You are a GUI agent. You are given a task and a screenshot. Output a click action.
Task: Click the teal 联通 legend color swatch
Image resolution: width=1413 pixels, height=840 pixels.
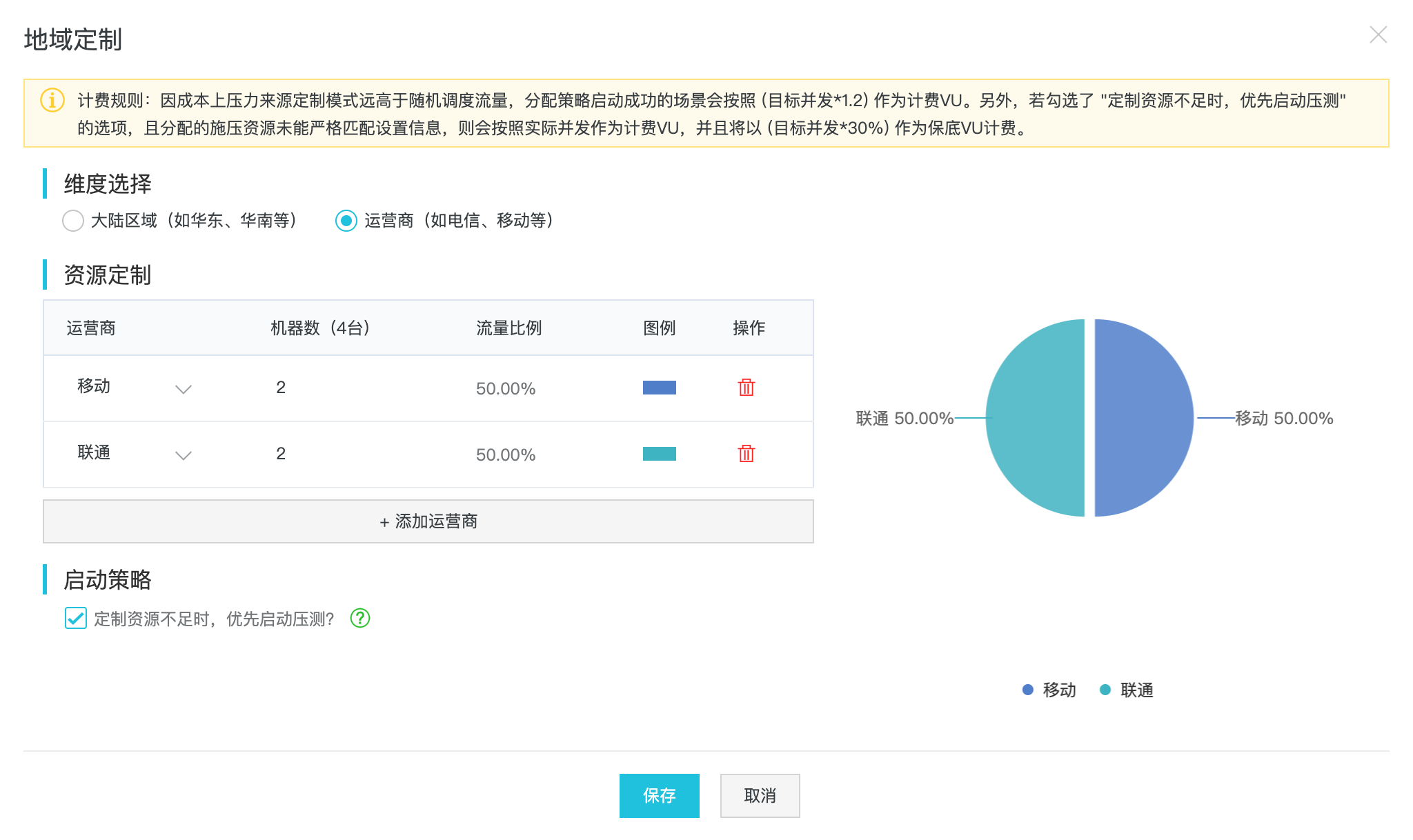(660, 454)
